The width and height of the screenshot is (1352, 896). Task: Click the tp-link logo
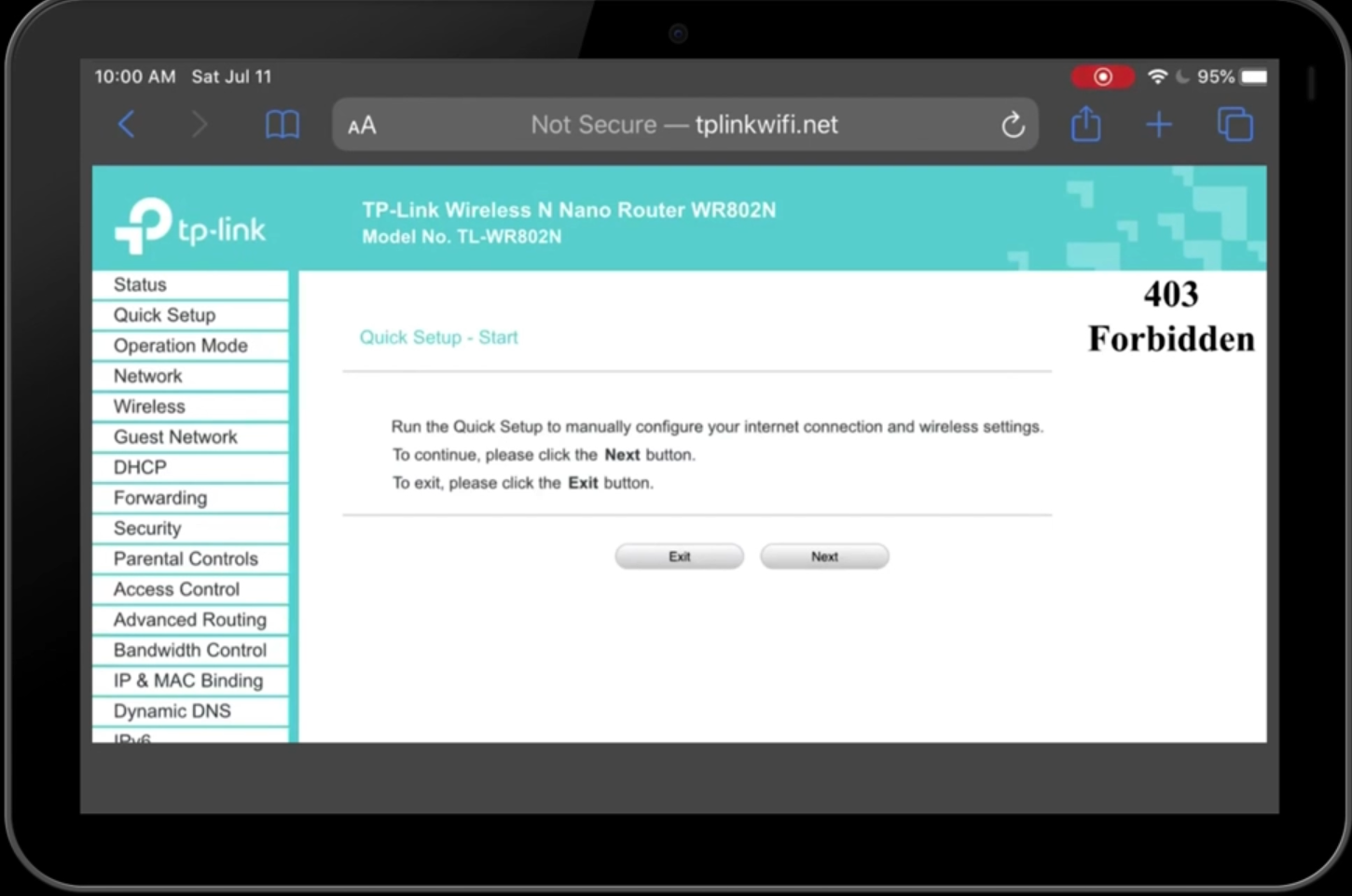(x=190, y=227)
